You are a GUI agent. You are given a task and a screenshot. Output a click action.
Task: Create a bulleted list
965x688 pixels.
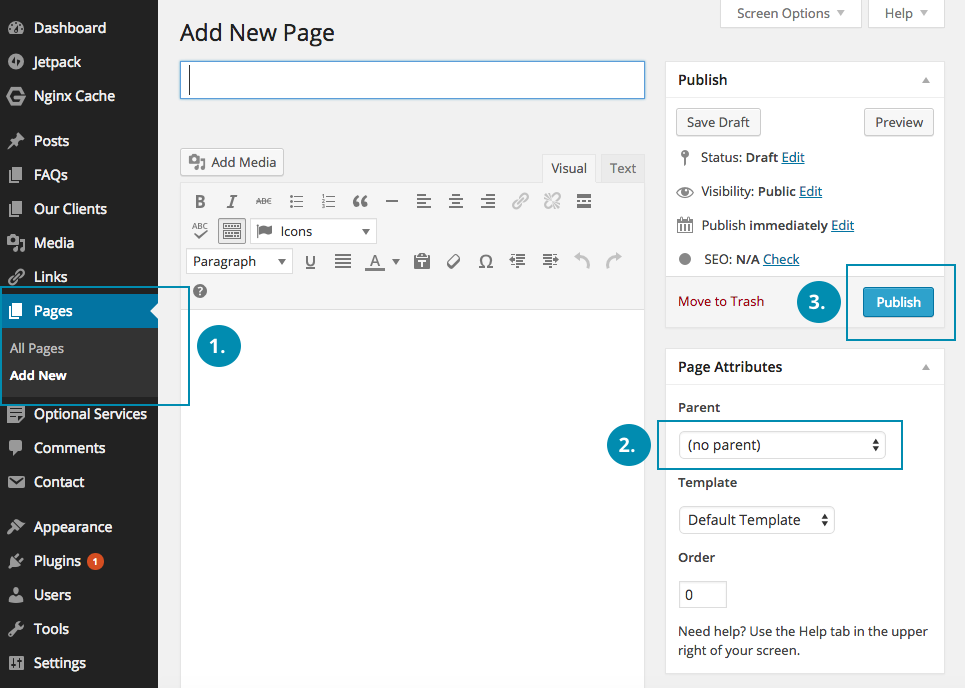[296, 201]
